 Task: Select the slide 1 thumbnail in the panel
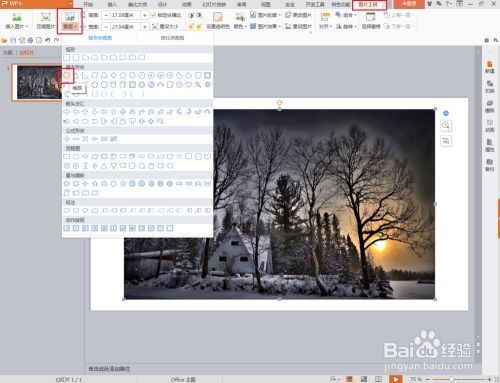coord(39,82)
